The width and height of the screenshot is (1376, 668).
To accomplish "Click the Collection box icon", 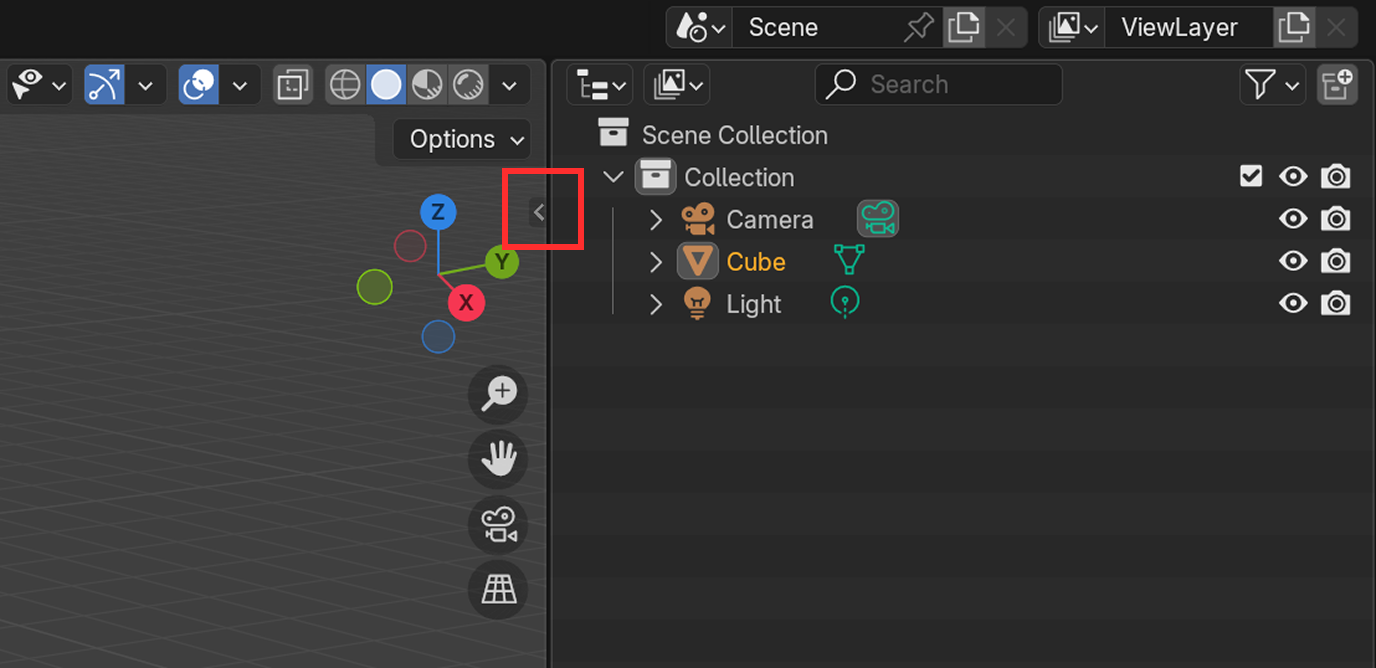I will [655, 178].
